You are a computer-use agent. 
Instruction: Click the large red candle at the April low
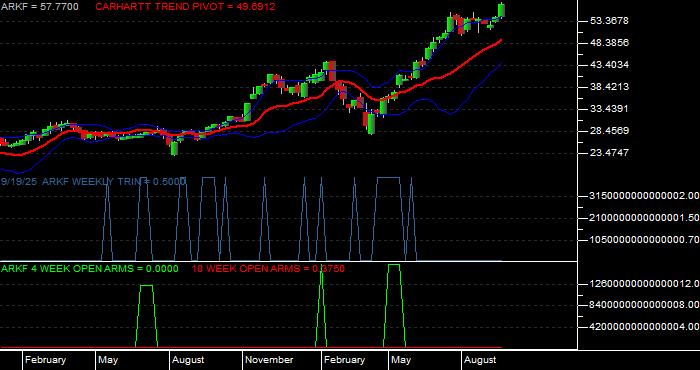pos(366,118)
